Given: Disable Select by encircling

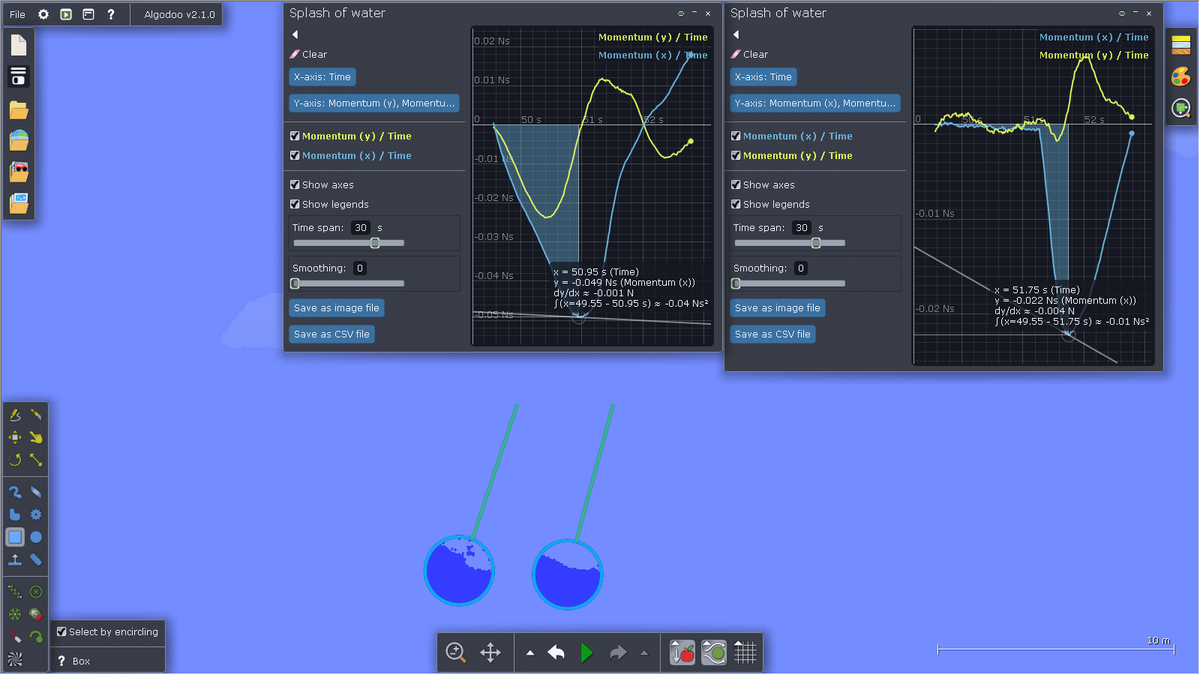Looking at the screenshot, I should click(62, 632).
